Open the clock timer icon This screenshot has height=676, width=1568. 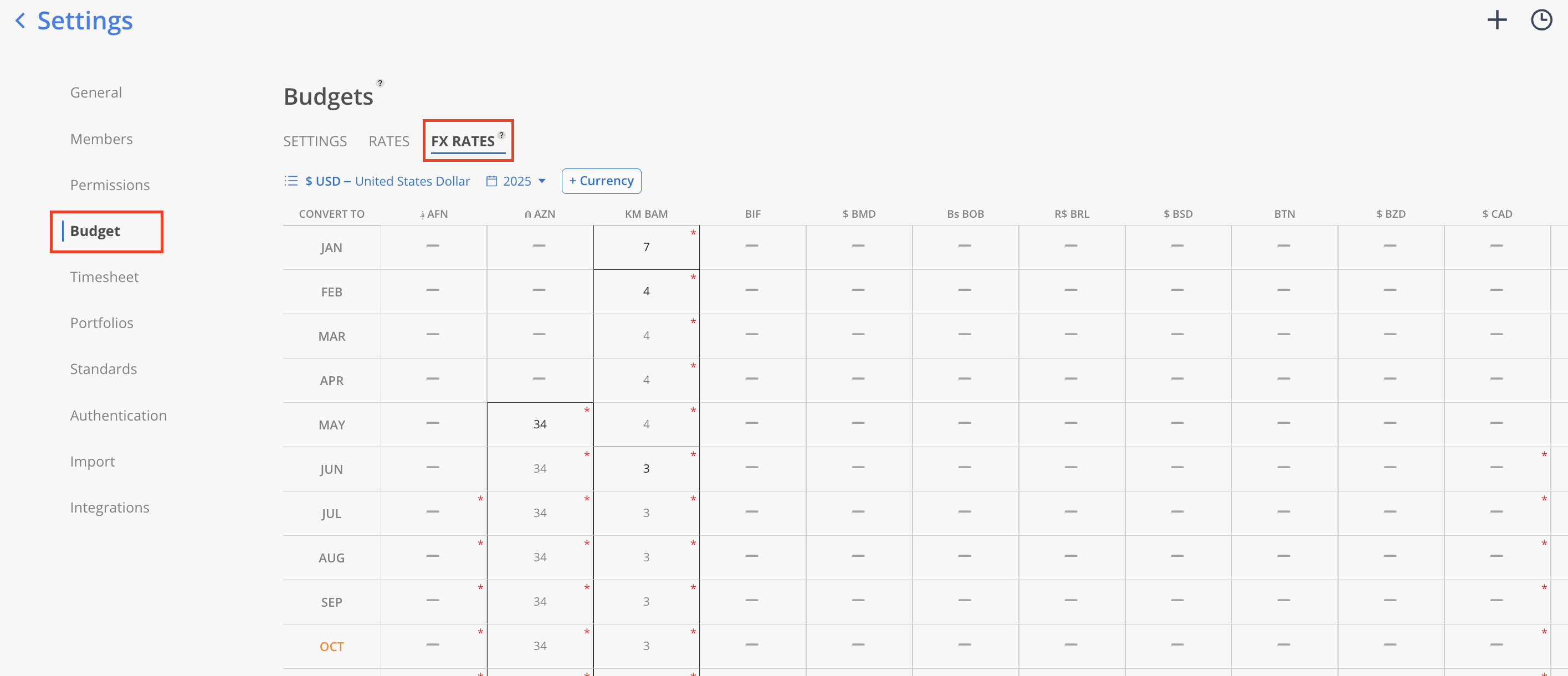tap(1541, 20)
